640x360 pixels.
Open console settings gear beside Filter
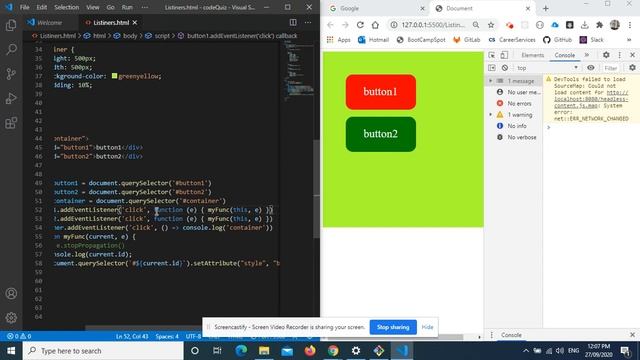(x=632, y=68)
